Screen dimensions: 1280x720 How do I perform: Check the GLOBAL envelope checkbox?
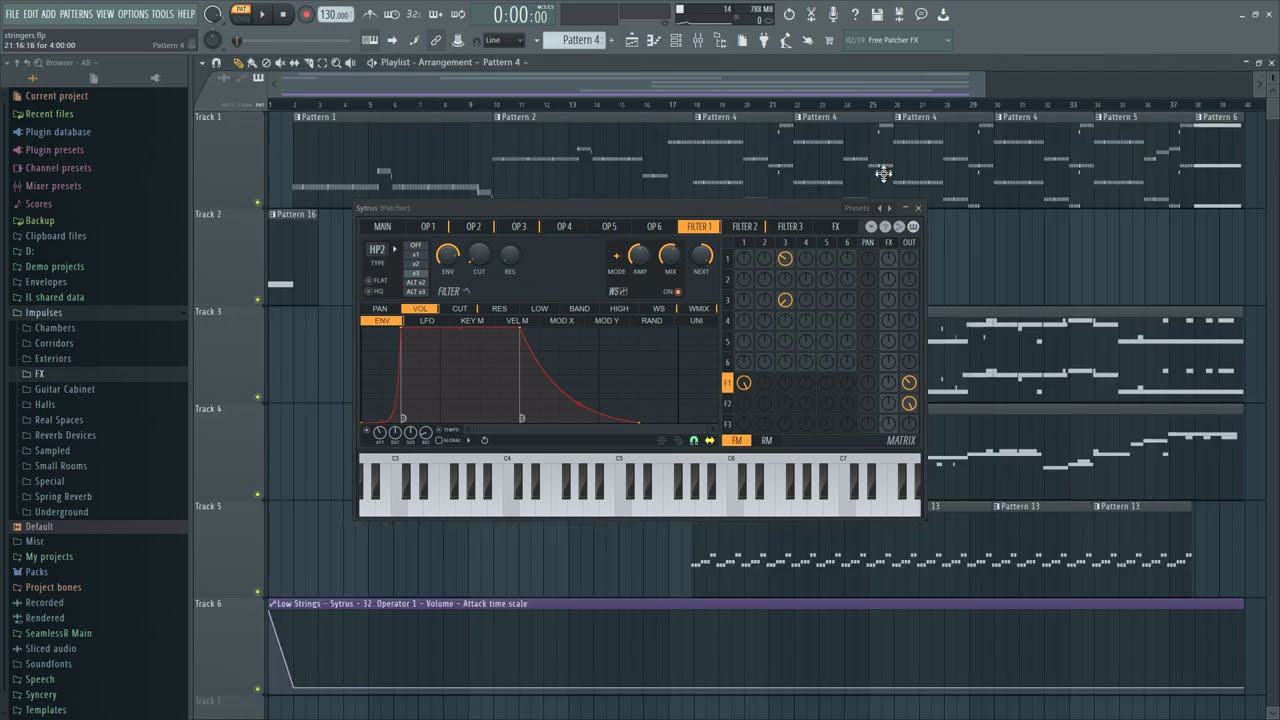[x=439, y=440]
